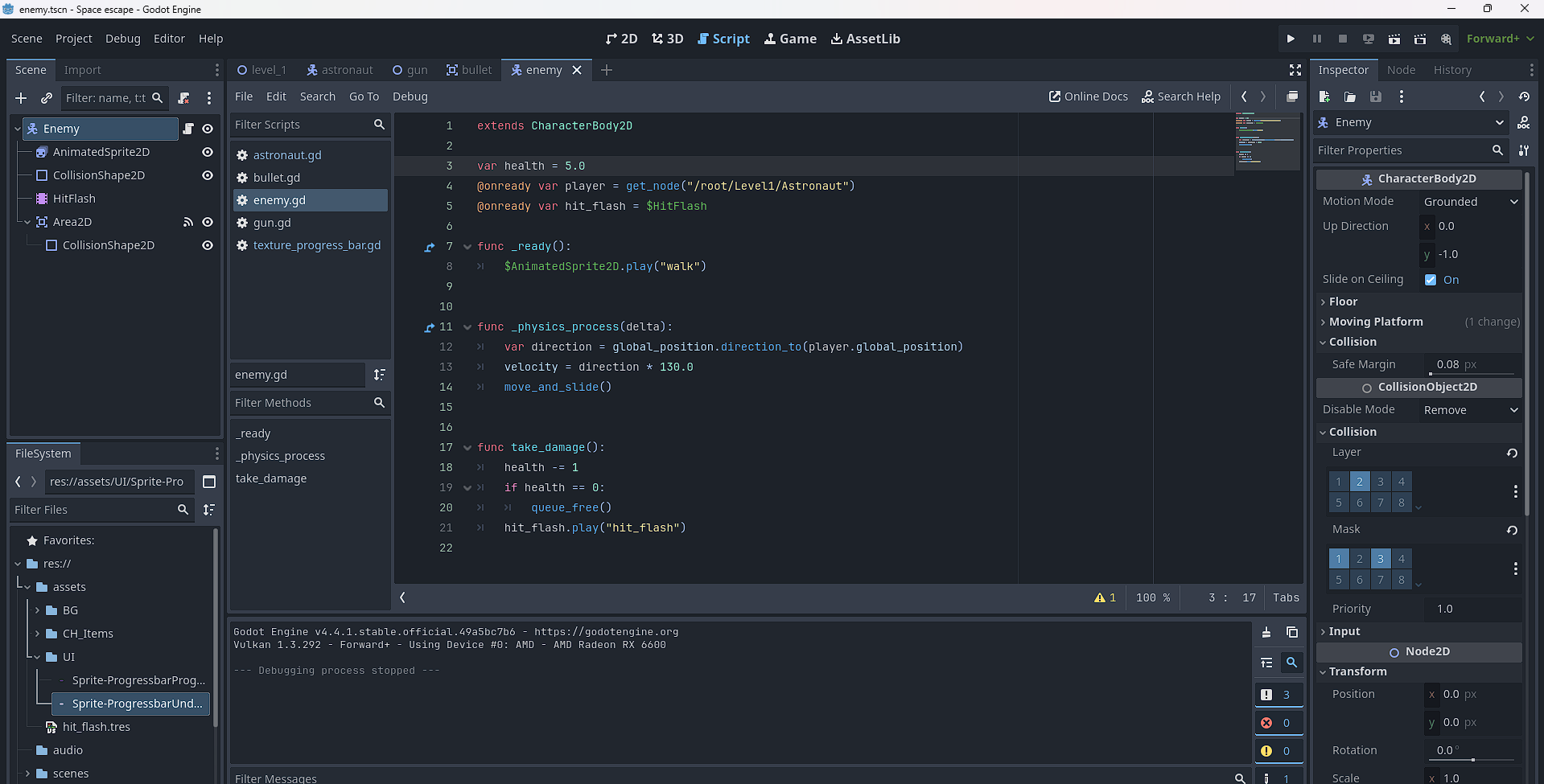Toggle method list alphabetical sort icon
Image resolution: width=1544 pixels, height=784 pixels.
tap(379, 375)
